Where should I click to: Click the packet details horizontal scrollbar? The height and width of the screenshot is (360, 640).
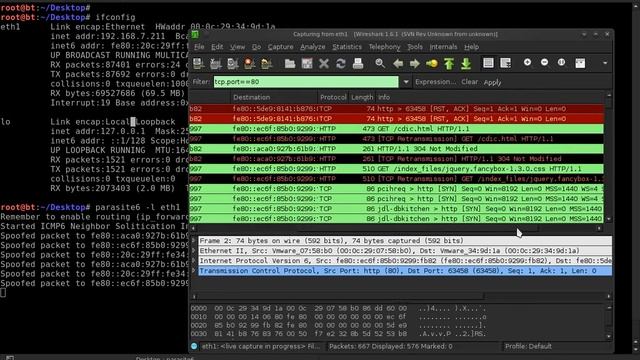[x=401, y=296]
